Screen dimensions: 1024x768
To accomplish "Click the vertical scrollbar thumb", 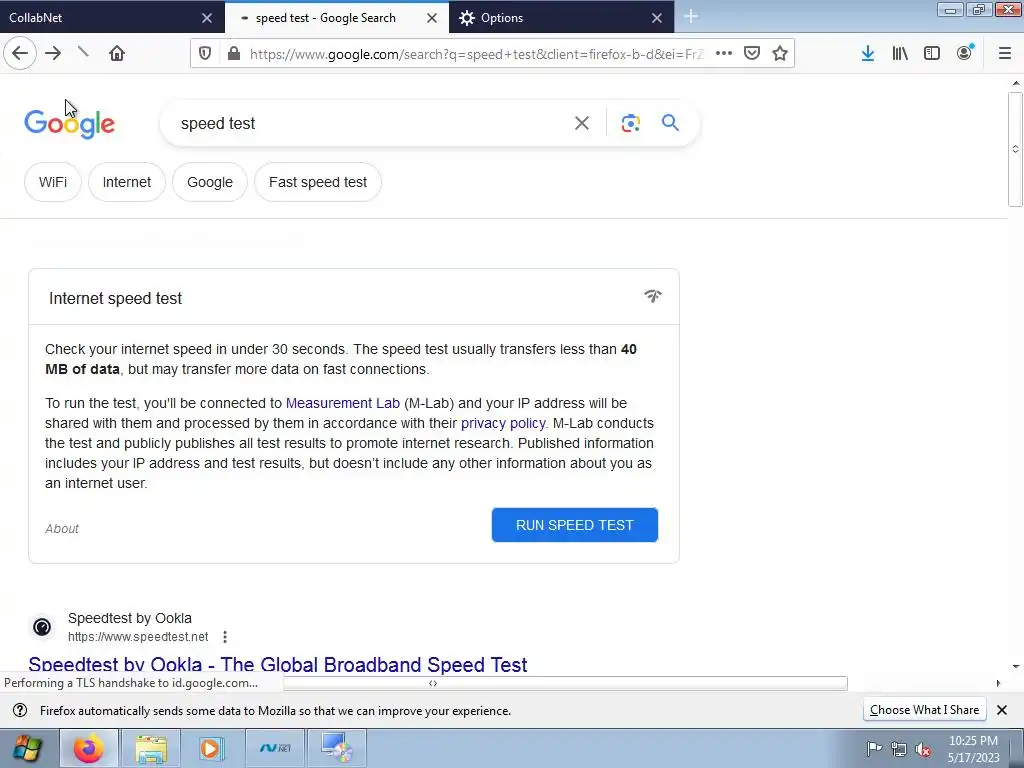I will click(1016, 150).
